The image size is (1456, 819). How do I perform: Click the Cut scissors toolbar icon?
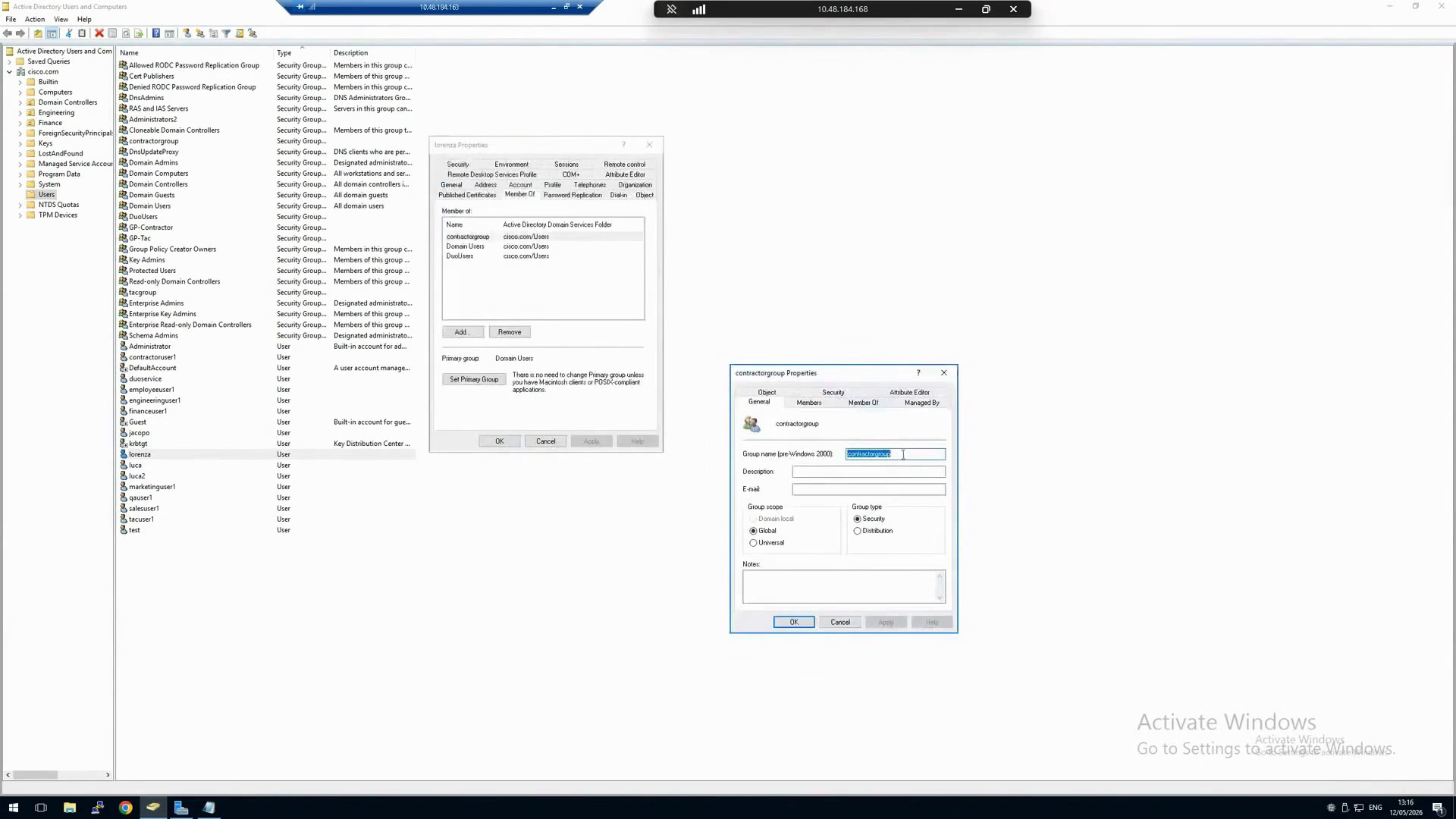click(68, 33)
